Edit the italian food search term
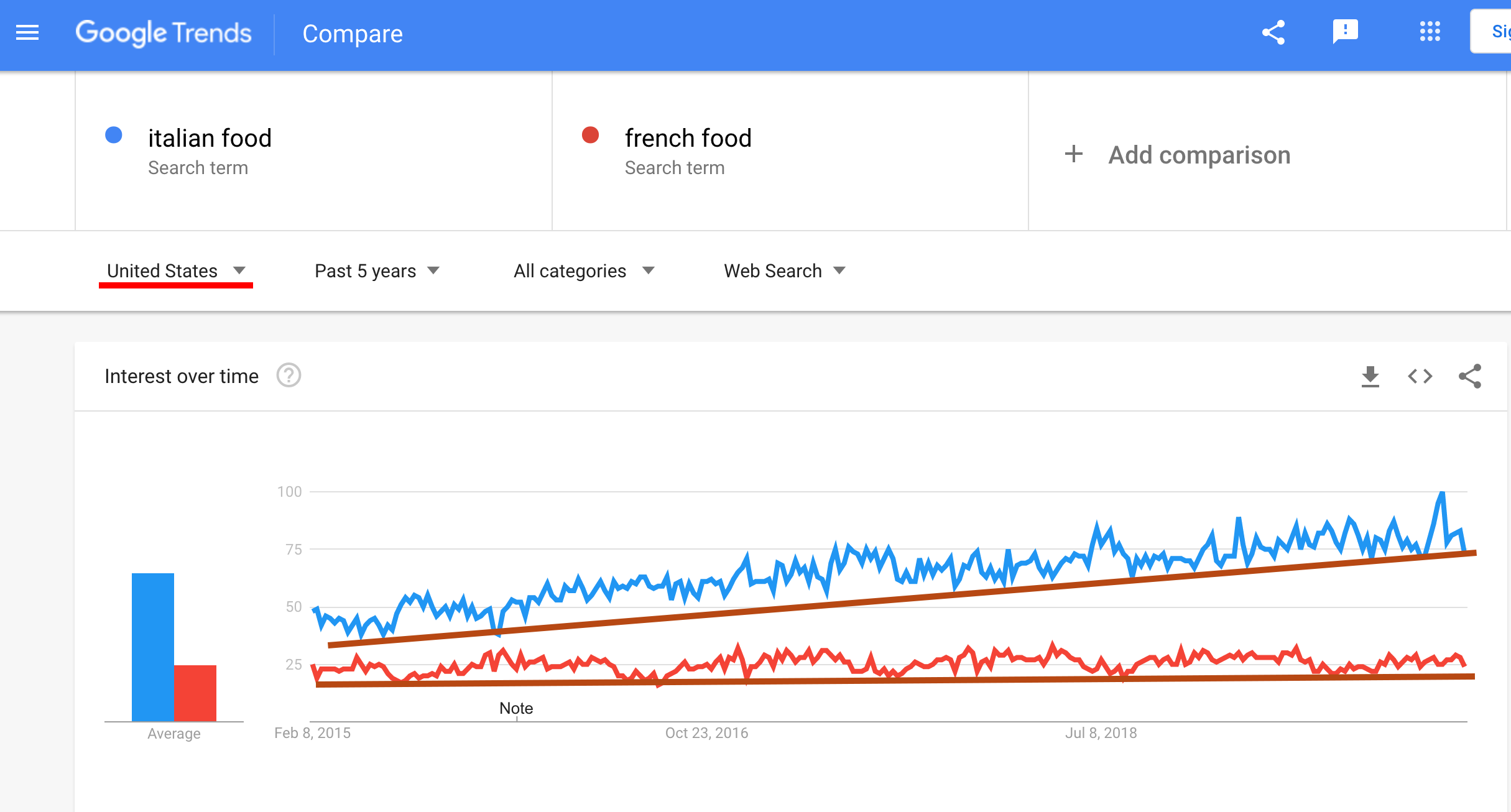This screenshot has width=1511, height=812. click(210, 138)
